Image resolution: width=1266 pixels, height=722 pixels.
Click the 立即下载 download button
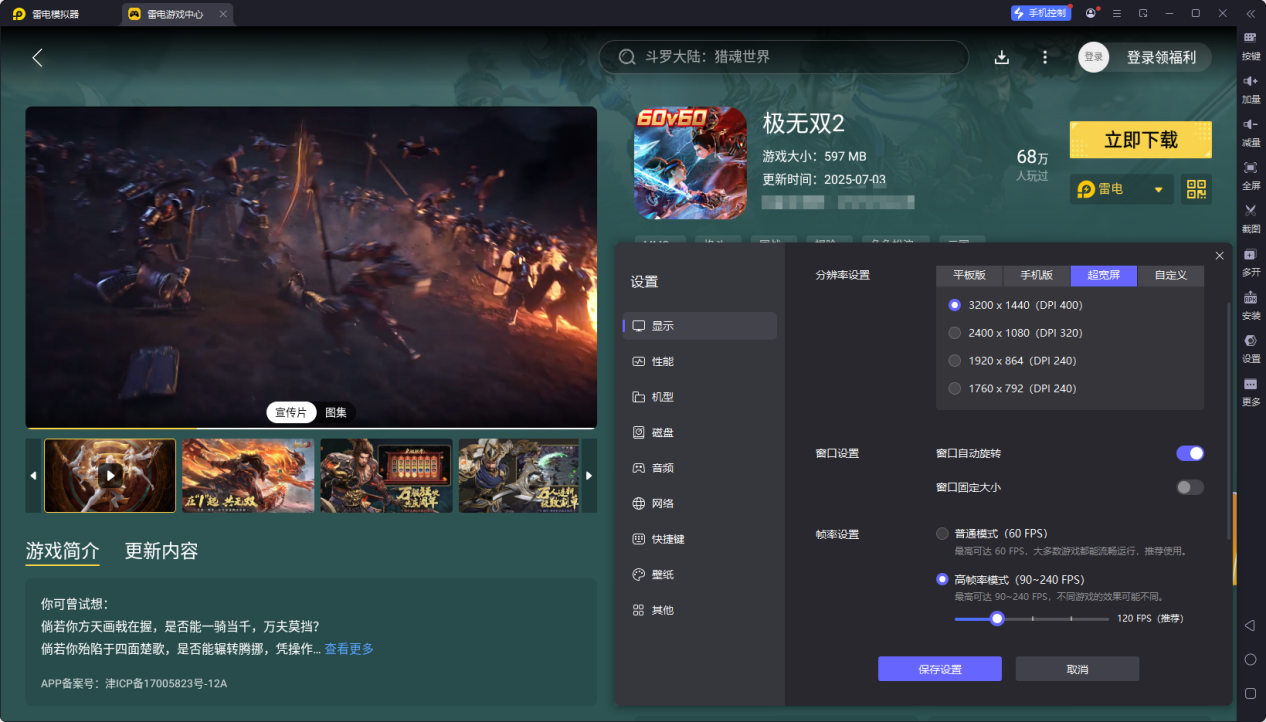(1140, 139)
